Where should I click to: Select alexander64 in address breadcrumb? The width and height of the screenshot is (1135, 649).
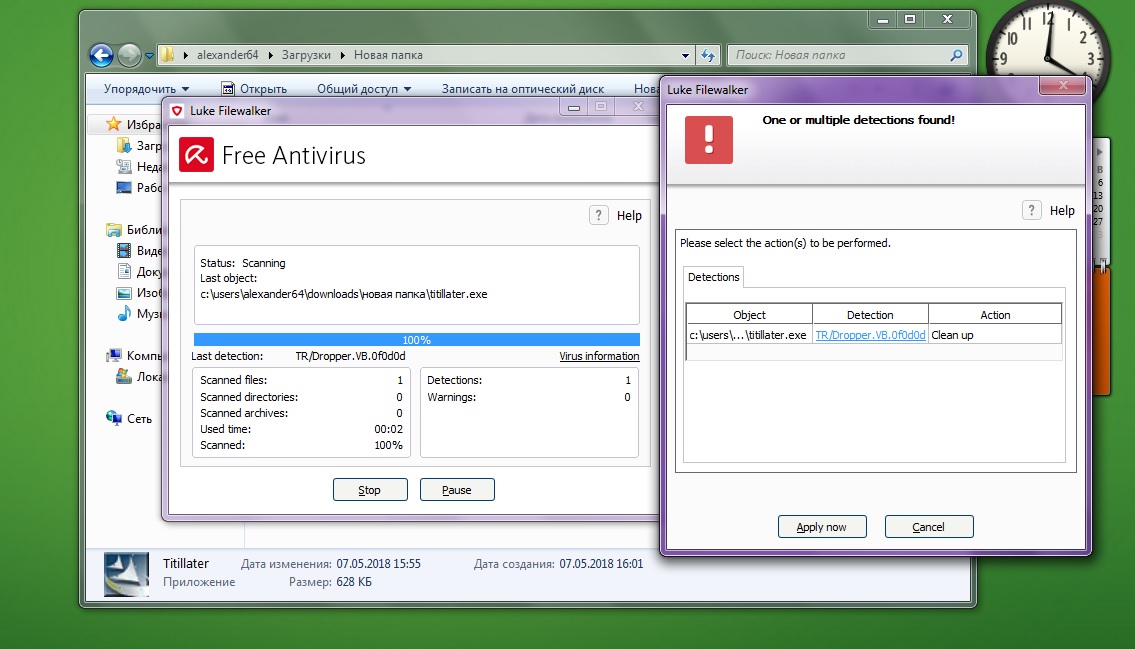(x=227, y=55)
